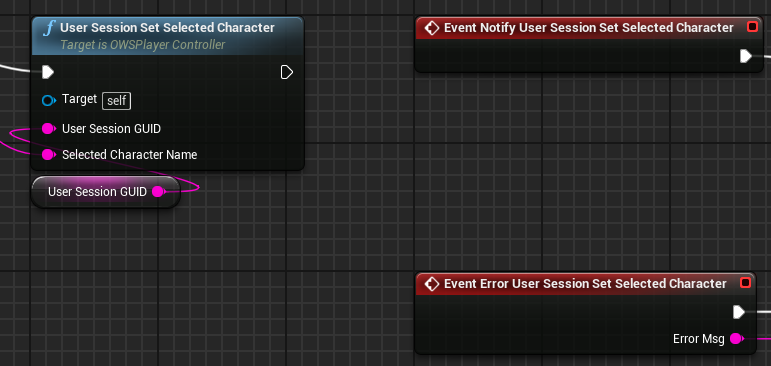The width and height of the screenshot is (771, 366).
Task: Click the 'User Session GUID' label on the function node
Action: coord(111,129)
